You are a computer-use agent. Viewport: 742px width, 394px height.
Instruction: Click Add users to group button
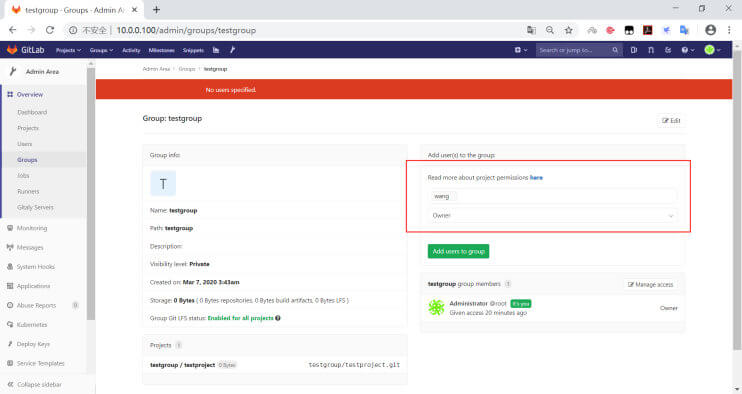click(458, 251)
